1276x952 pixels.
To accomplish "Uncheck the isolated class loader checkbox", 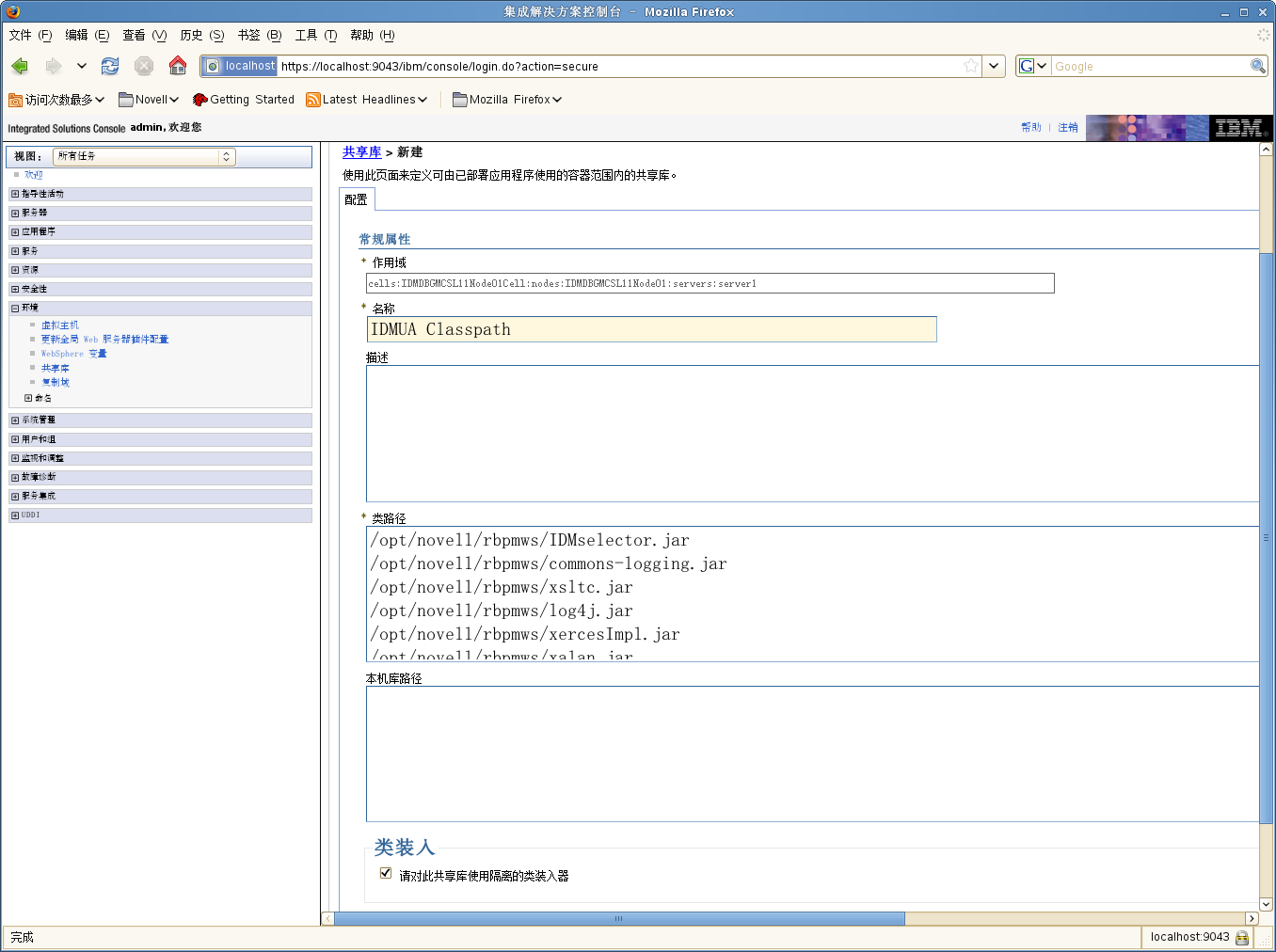I will 386,873.
